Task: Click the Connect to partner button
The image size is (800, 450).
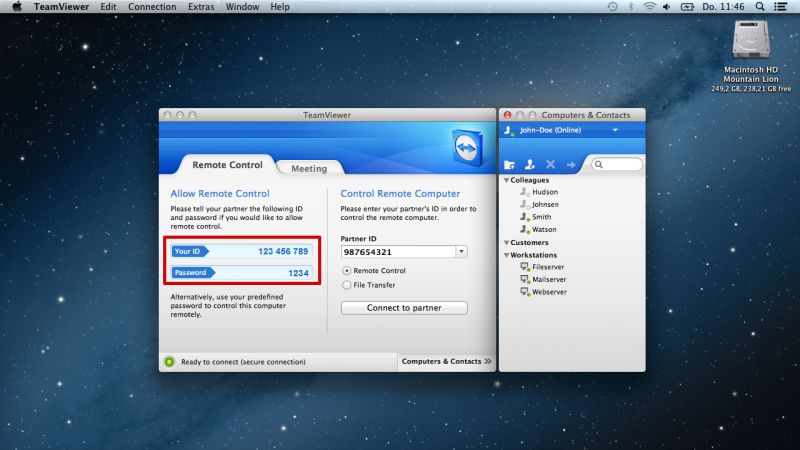Action: point(404,308)
